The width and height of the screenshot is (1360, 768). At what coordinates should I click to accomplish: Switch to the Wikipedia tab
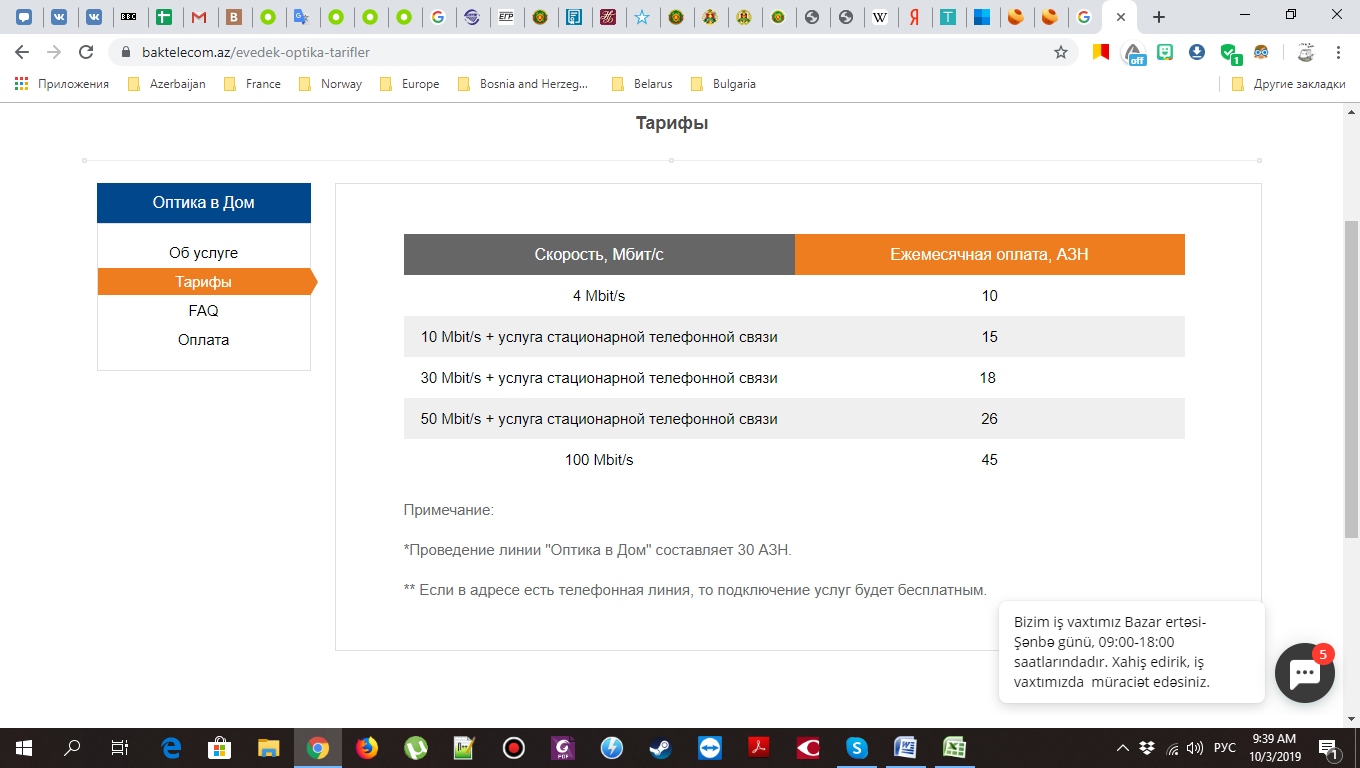coord(879,17)
